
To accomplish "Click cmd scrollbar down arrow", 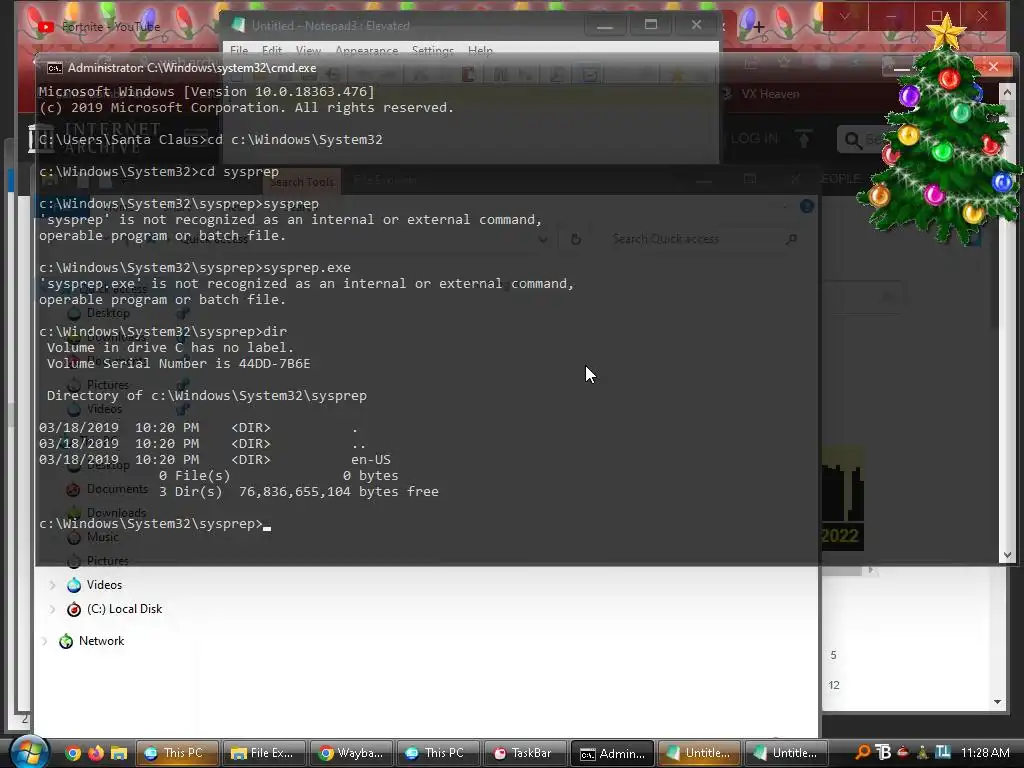I will coord(1007,555).
